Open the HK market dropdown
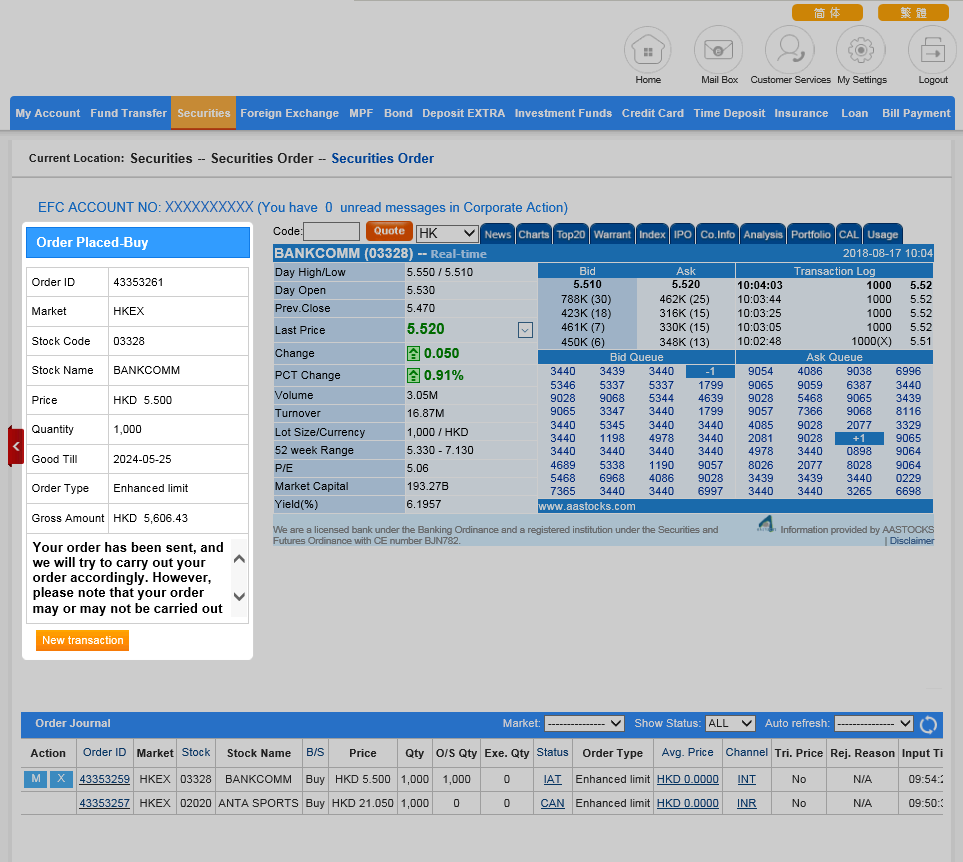Screen dimensions: 963x862 pyautogui.click(x=446, y=233)
